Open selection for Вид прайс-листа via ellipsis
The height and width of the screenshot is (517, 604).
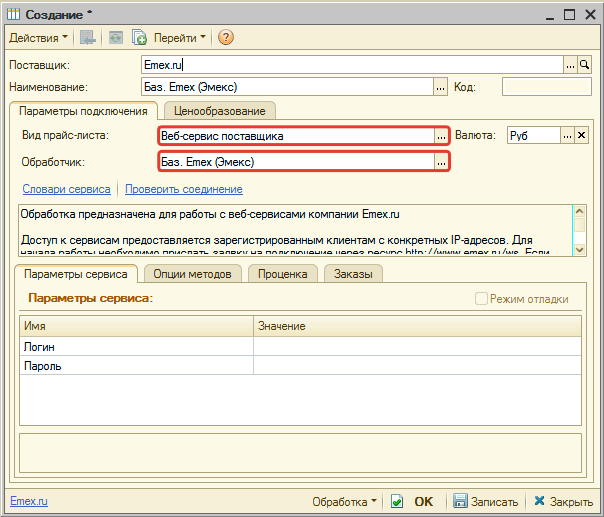click(x=441, y=136)
